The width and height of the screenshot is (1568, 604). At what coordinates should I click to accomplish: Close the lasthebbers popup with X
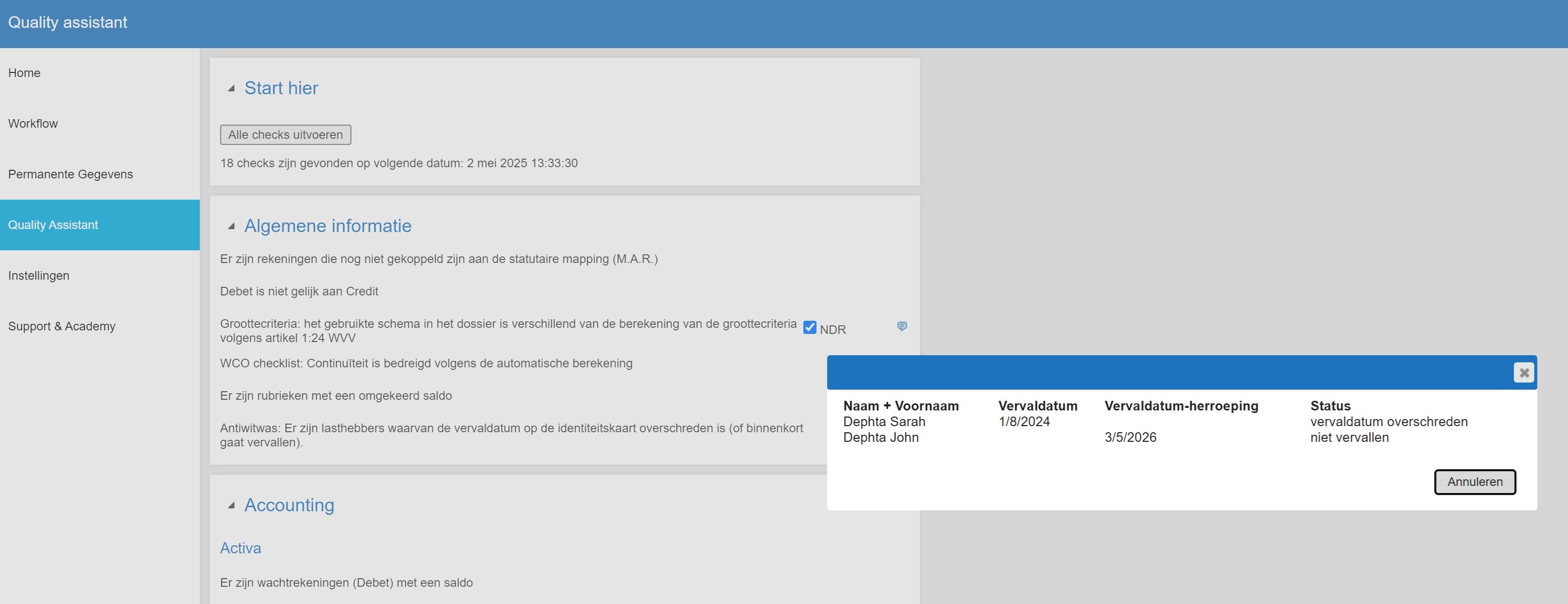point(1524,372)
